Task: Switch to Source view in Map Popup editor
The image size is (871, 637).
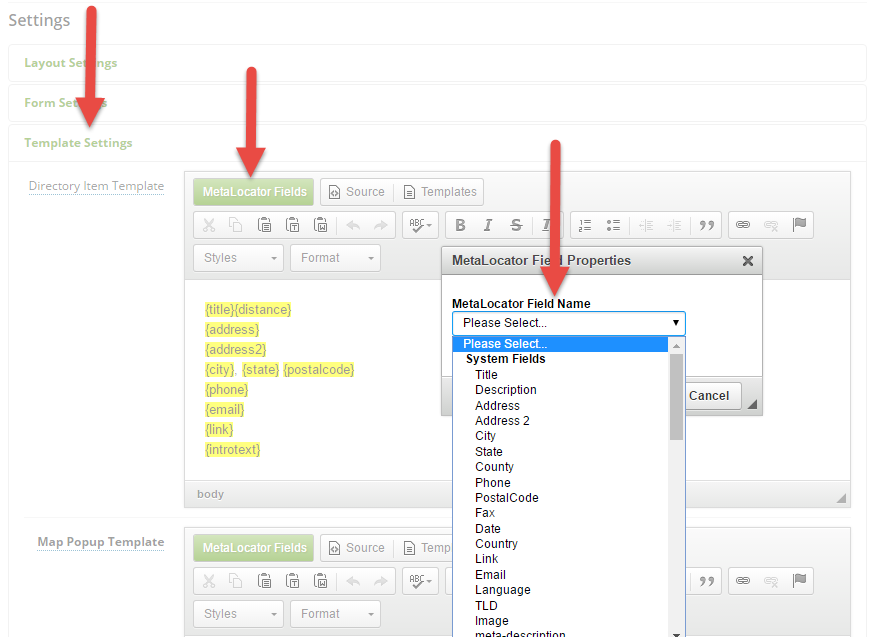Action: [357, 548]
